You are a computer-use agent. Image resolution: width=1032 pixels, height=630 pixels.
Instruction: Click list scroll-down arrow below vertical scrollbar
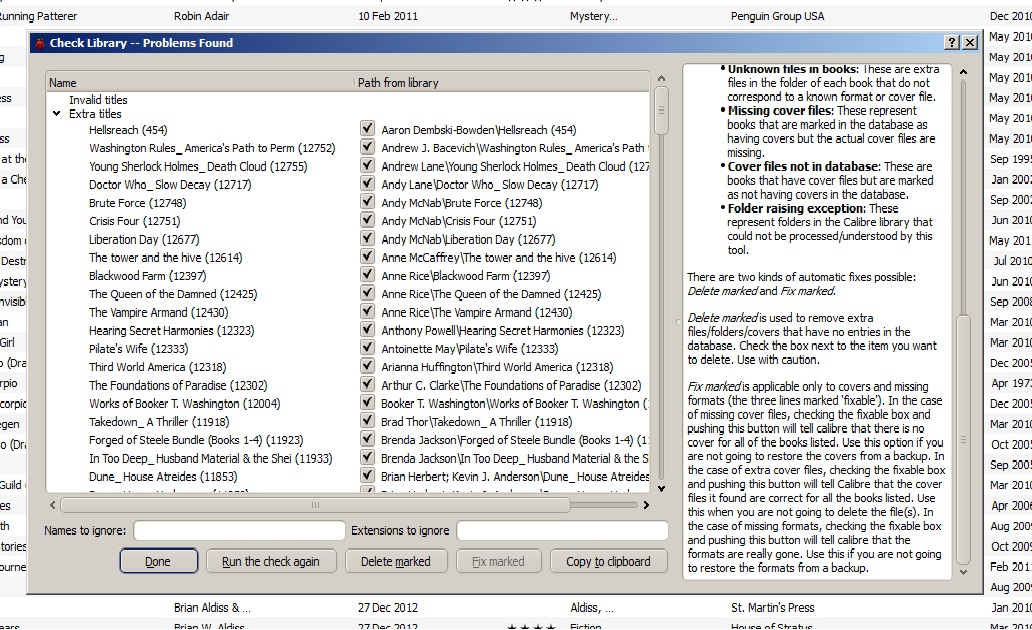(x=661, y=488)
